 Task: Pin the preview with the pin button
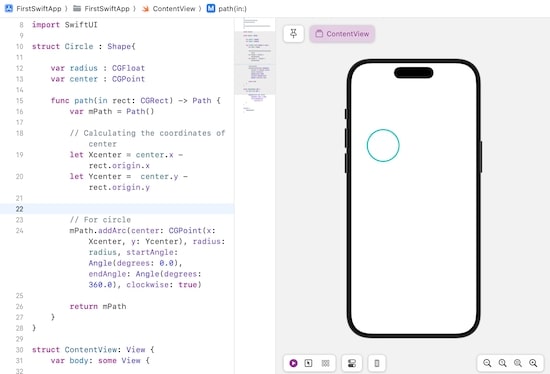point(293,34)
